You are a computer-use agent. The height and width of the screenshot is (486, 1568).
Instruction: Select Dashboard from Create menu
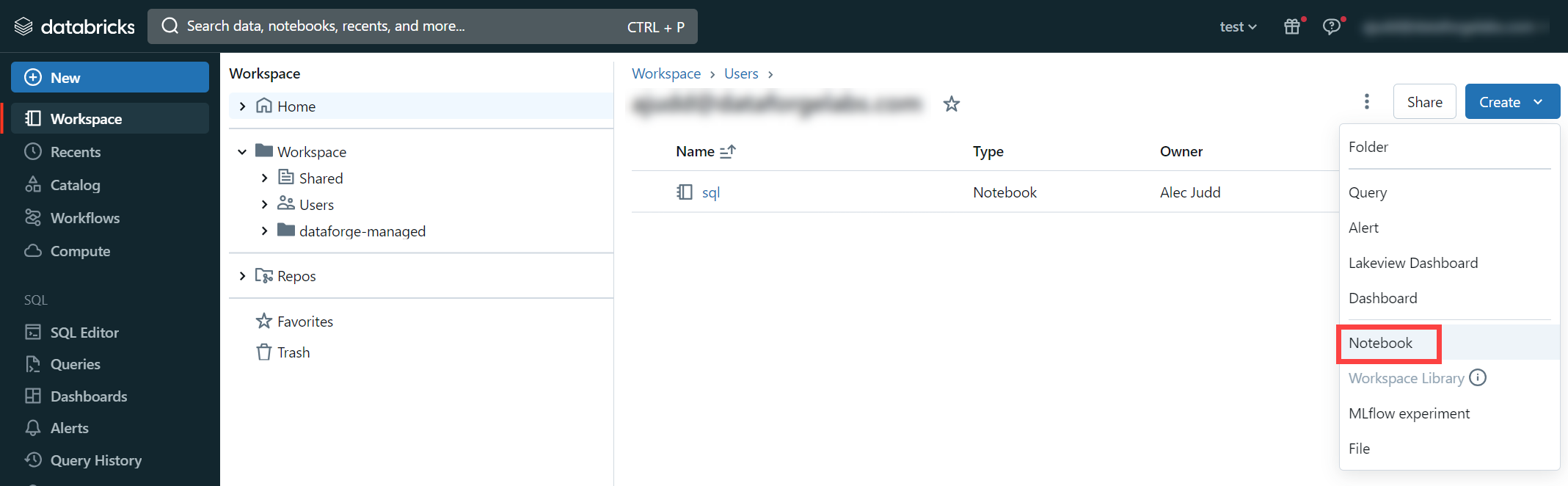tap(1449, 298)
